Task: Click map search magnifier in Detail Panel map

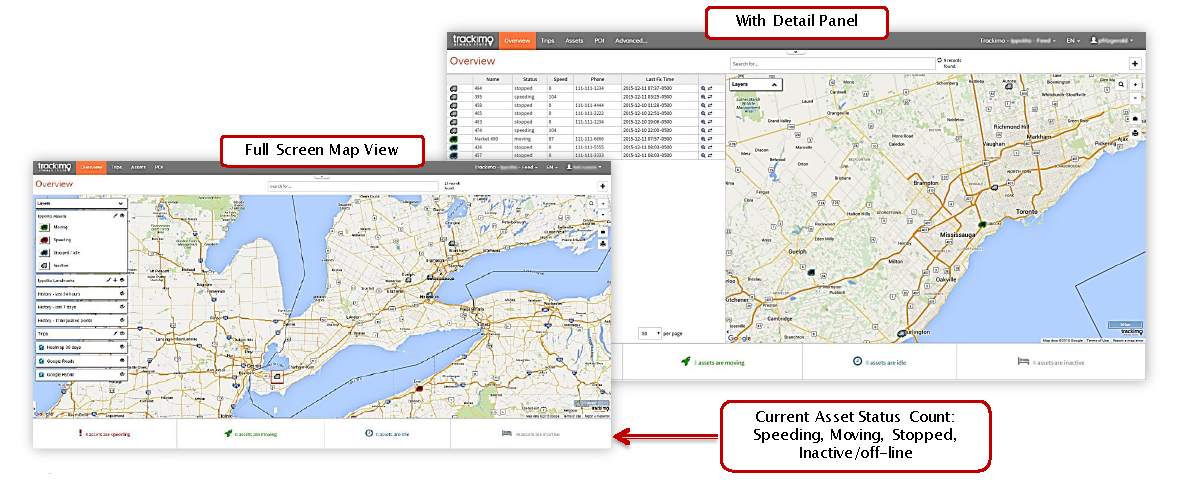Action: 1121,85
